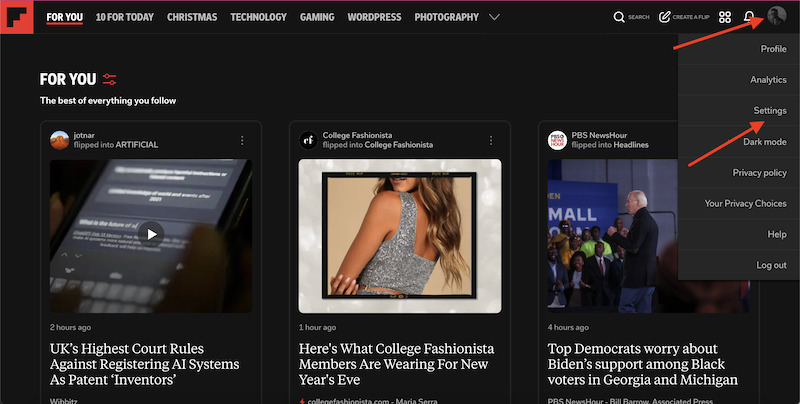
Task: Click the profile avatar in header
Action: [777, 16]
